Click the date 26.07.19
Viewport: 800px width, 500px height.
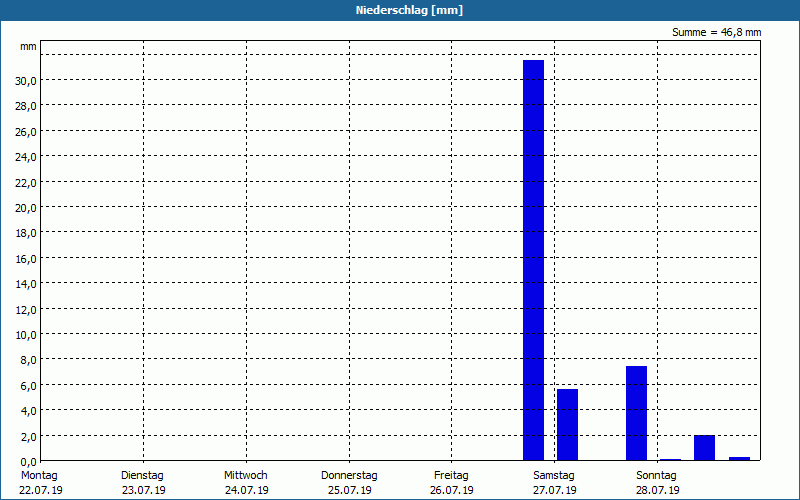click(452, 490)
